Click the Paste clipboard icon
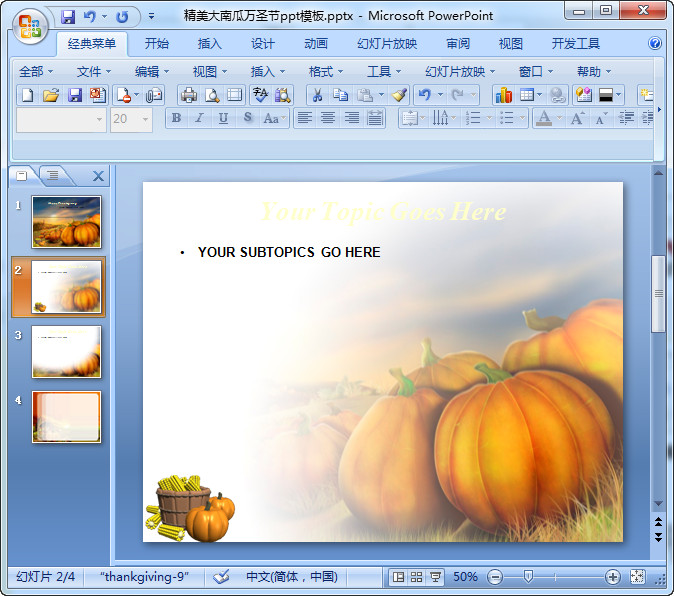 tap(365, 95)
